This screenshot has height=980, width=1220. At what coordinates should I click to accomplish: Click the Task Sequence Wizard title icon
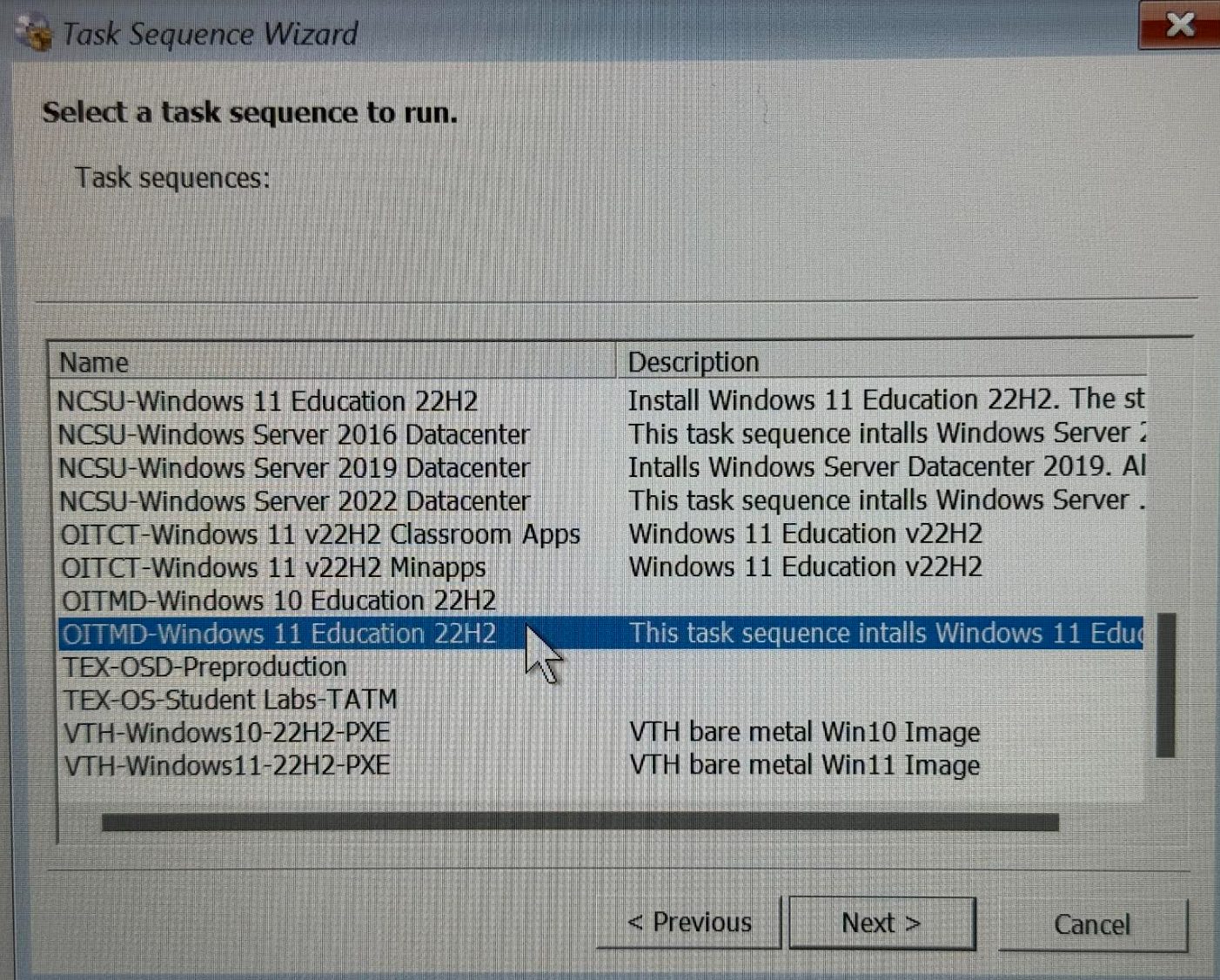tap(35, 35)
